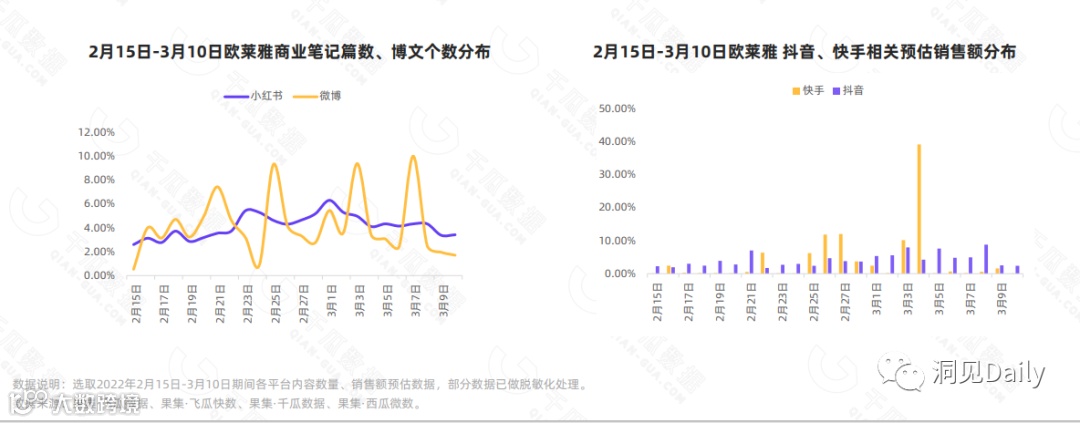
Task: Click 3月9日 on the line chart x-axis
Action: point(444,300)
